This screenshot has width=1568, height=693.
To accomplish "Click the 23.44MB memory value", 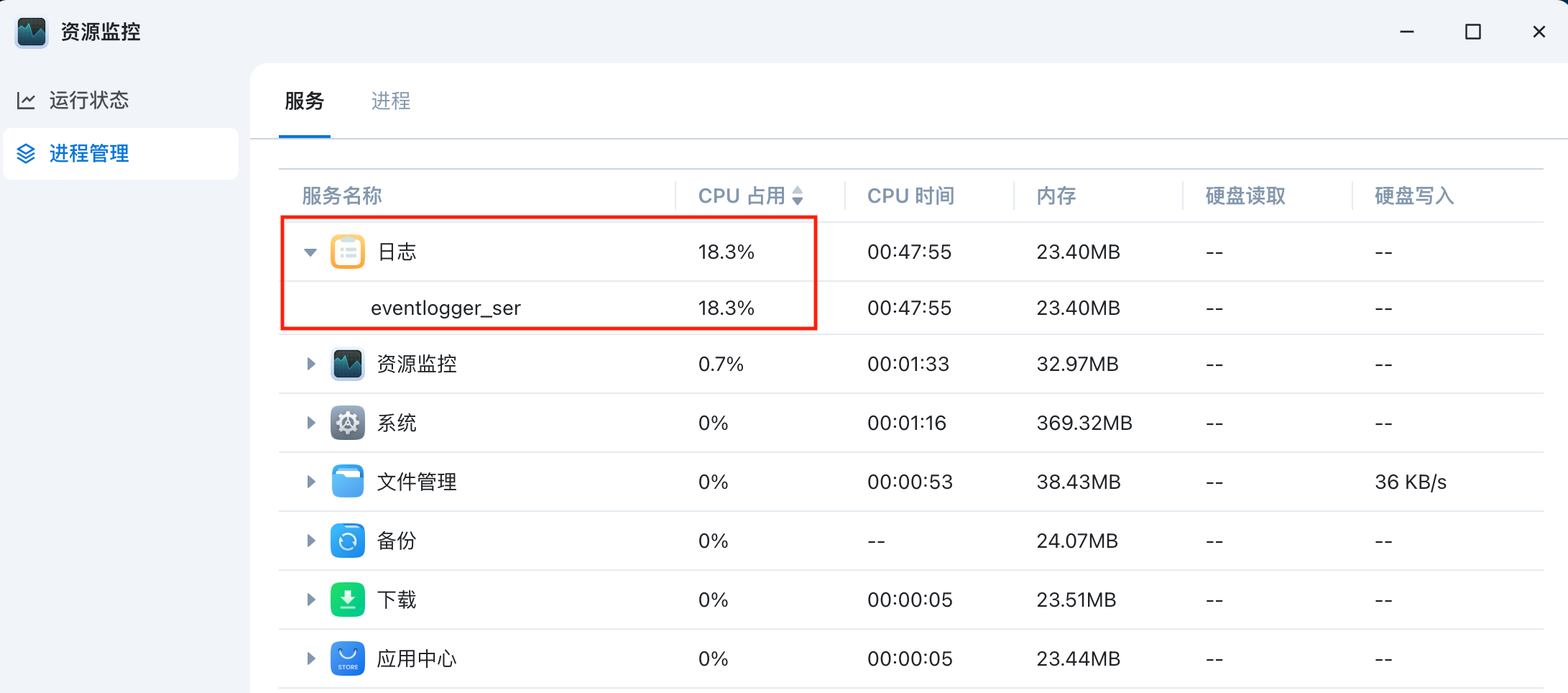I will click(x=1079, y=658).
